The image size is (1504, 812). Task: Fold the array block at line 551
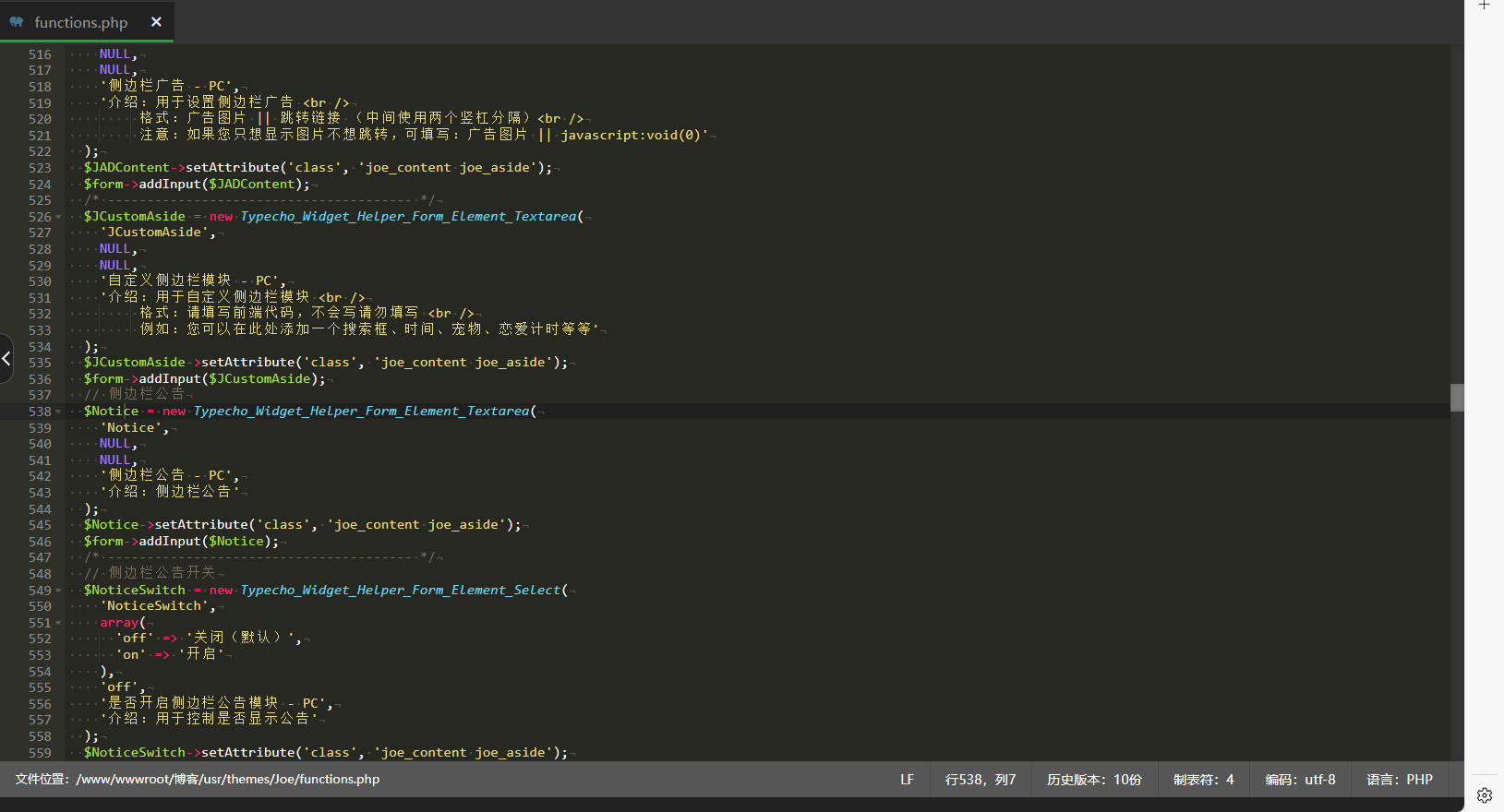59,623
